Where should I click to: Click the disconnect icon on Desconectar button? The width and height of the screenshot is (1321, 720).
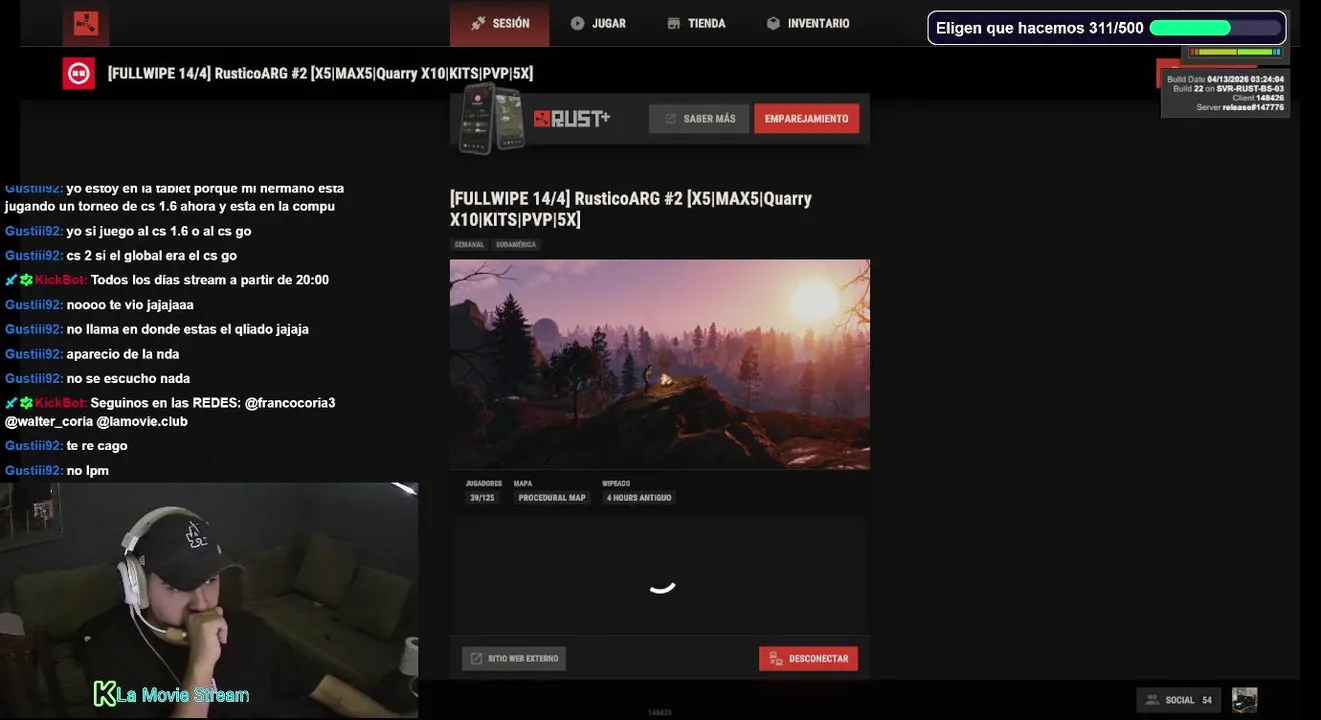pyautogui.click(x=774, y=659)
